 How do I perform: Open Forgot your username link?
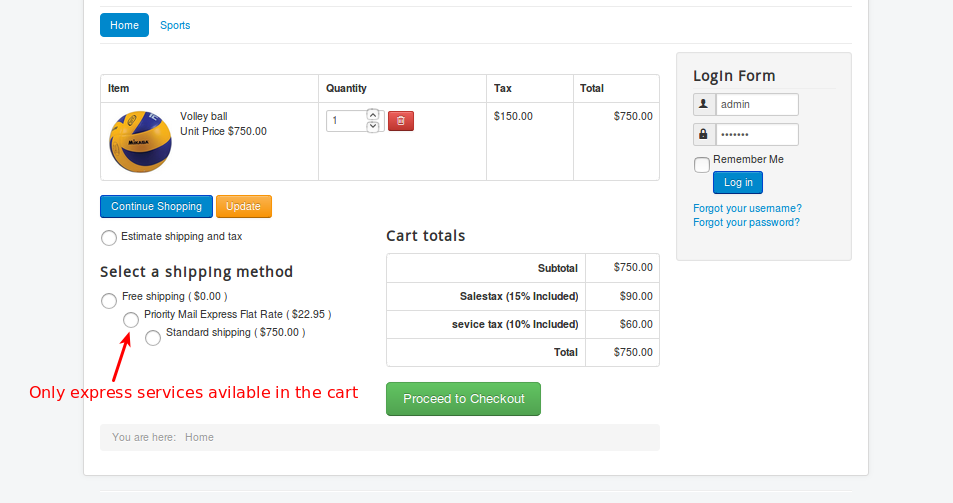coord(747,208)
